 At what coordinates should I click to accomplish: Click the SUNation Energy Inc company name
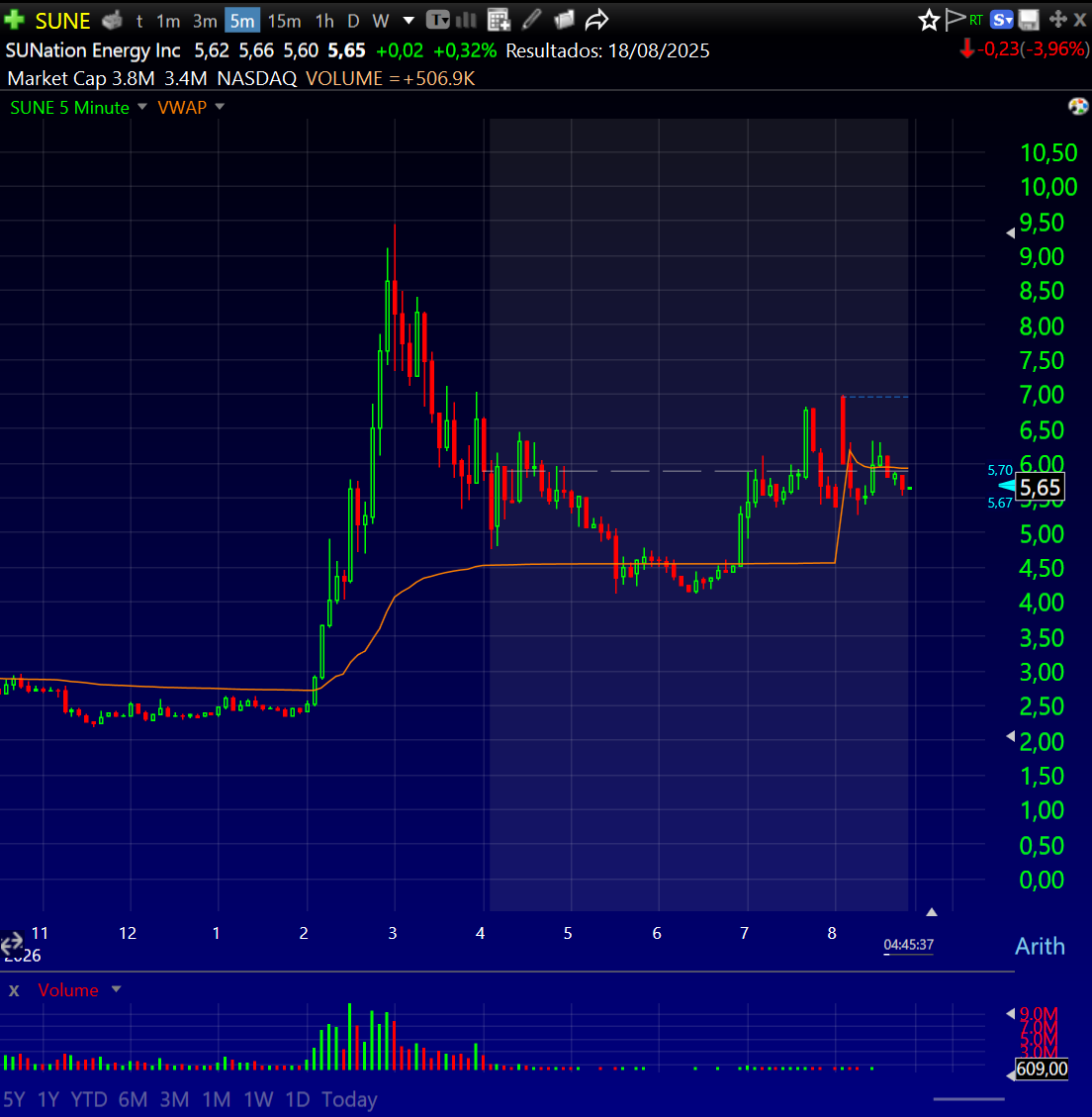click(93, 50)
